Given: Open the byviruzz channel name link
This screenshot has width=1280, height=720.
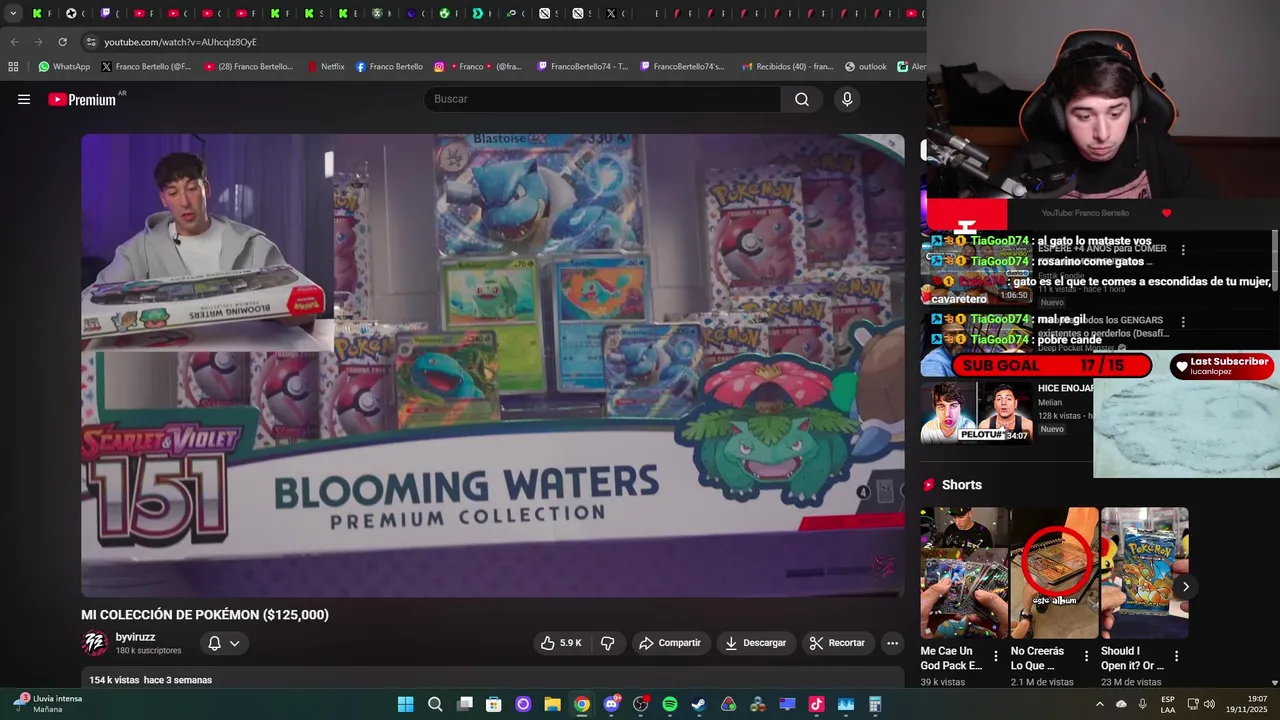Looking at the screenshot, I should pos(135,637).
